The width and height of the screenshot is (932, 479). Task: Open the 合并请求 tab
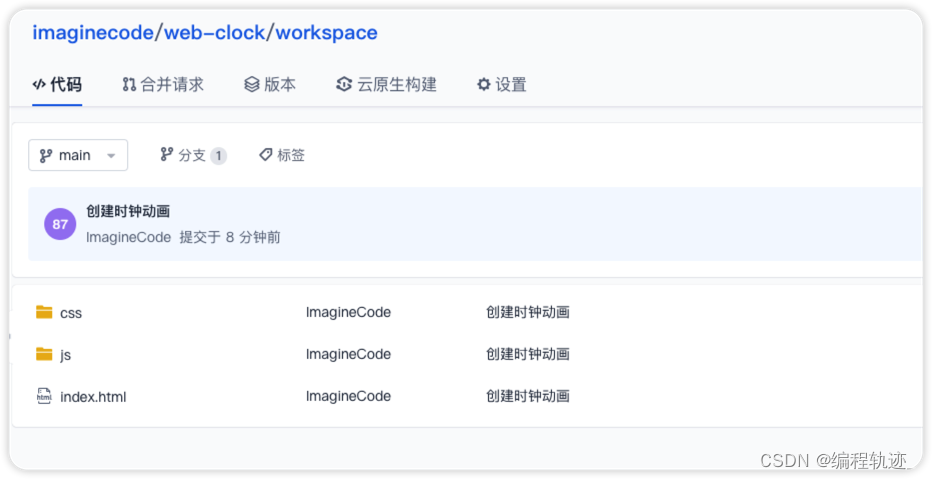163,84
